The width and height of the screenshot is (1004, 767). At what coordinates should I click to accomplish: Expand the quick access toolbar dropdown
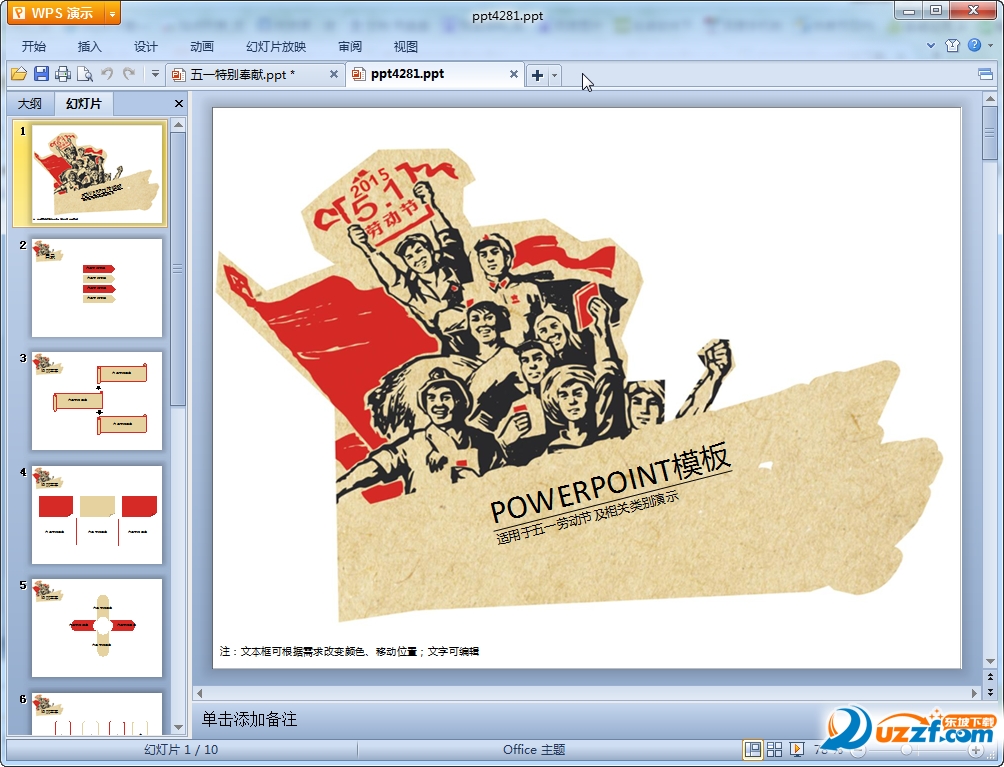[x=155, y=74]
